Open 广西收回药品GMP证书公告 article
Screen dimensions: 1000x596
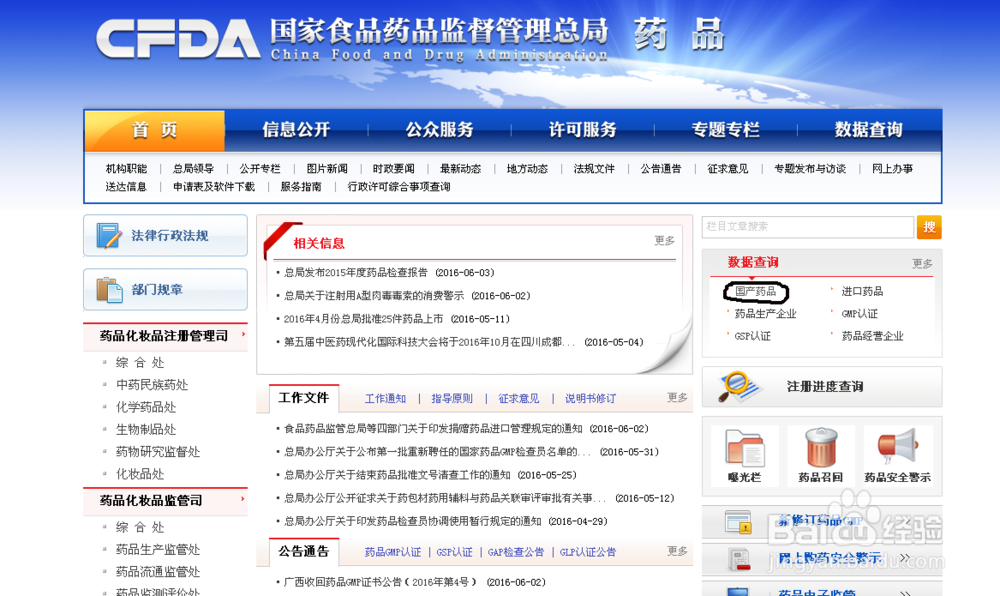coord(379,582)
